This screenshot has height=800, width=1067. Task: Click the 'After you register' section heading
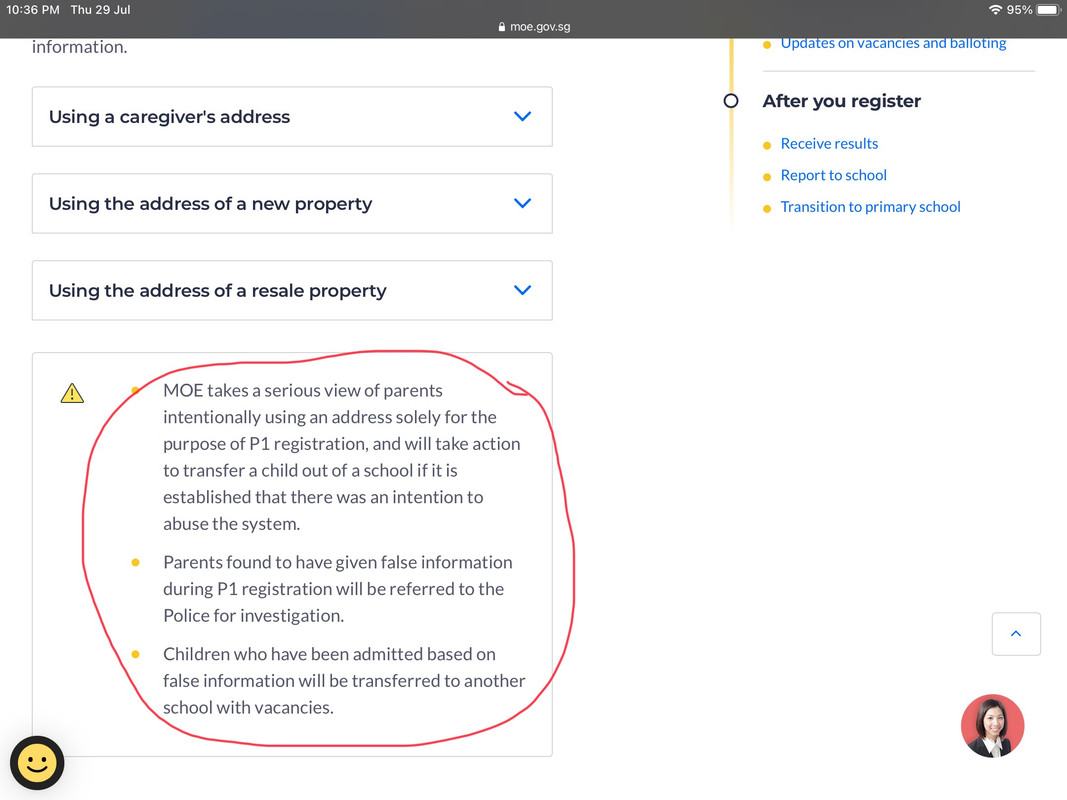[x=841, y=101]
